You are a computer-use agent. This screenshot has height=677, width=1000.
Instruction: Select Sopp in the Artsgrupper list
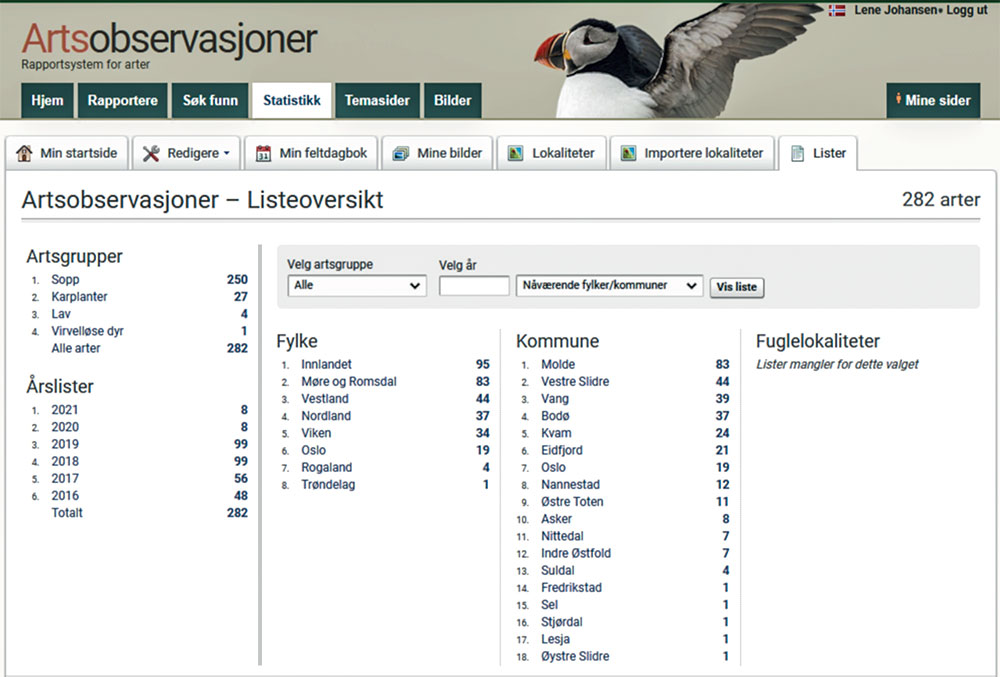coord(65,280)
